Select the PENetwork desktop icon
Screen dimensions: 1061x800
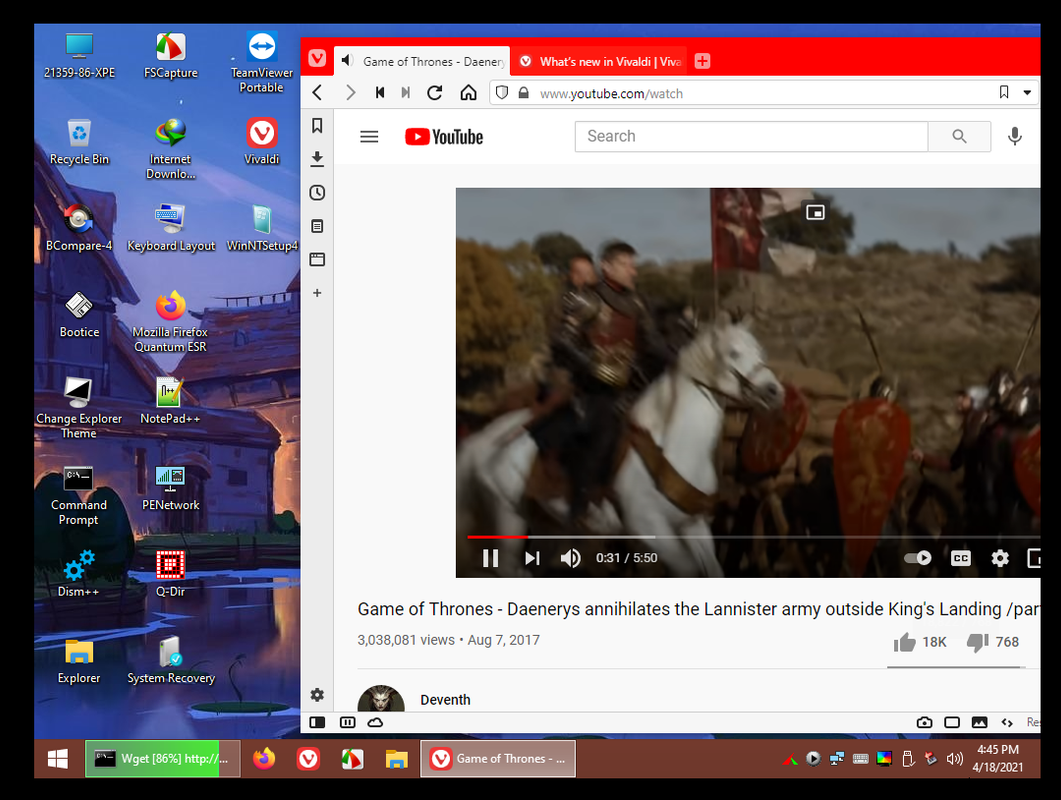point(170,487)
